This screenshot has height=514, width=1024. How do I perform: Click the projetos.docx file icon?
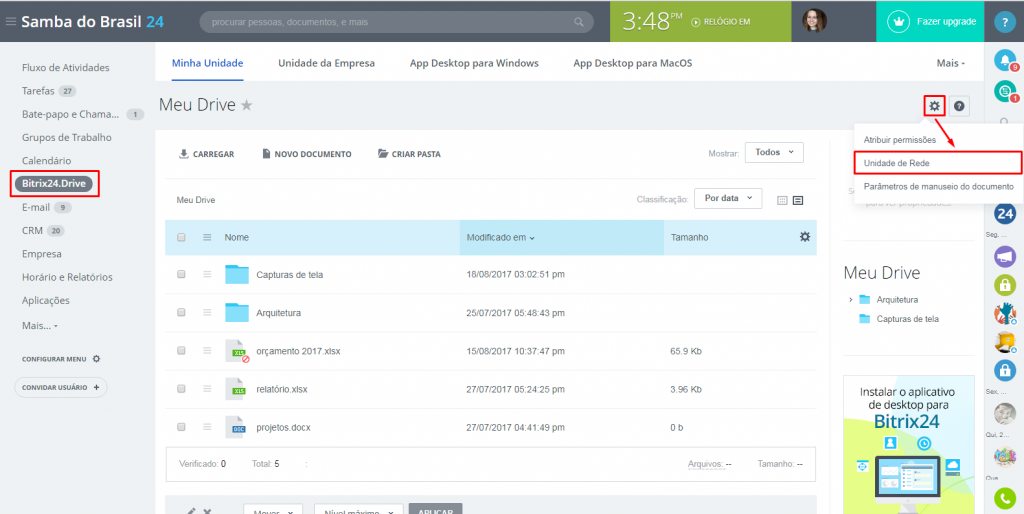[x=235, y=427]
